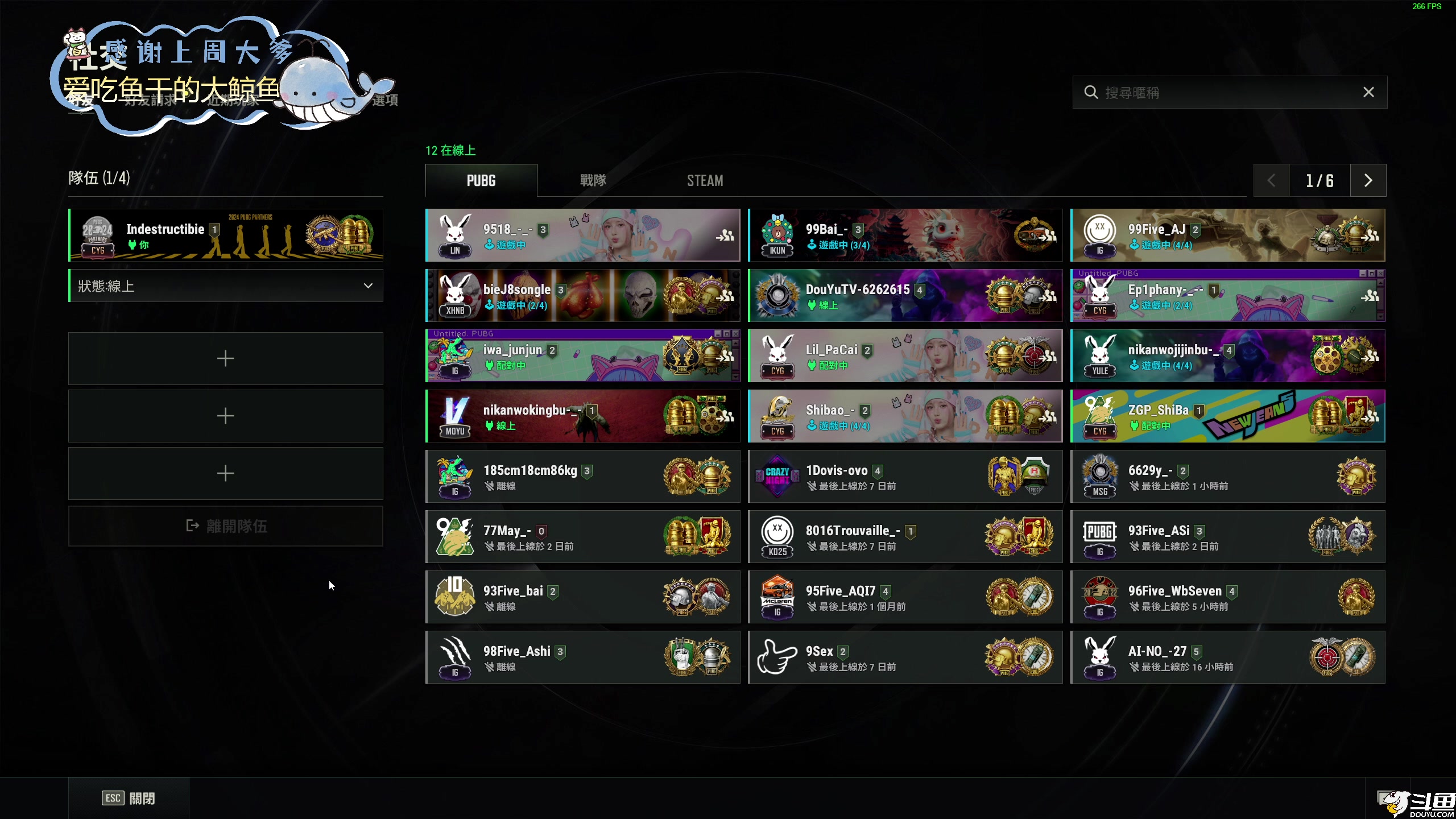Switch to the STEAM tab

[x=705, y=180]
